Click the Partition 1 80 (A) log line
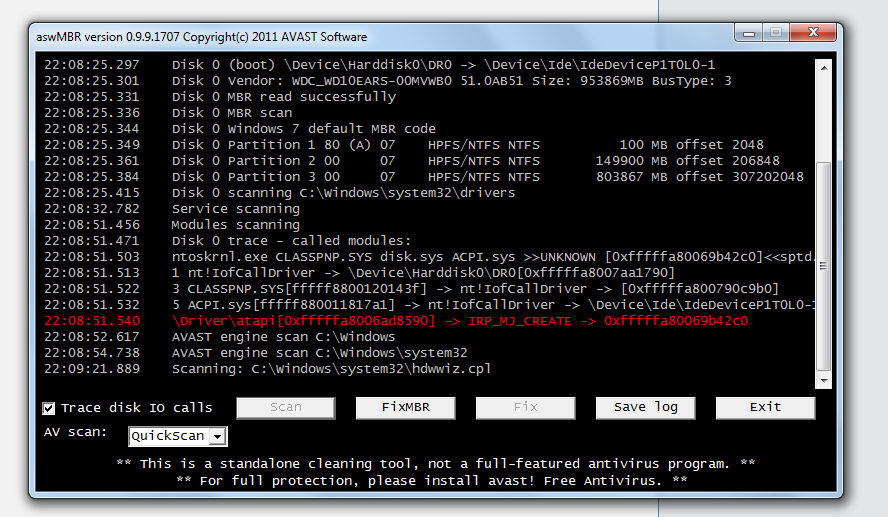Viewport: 888px width, 517px height. (404, 145)
